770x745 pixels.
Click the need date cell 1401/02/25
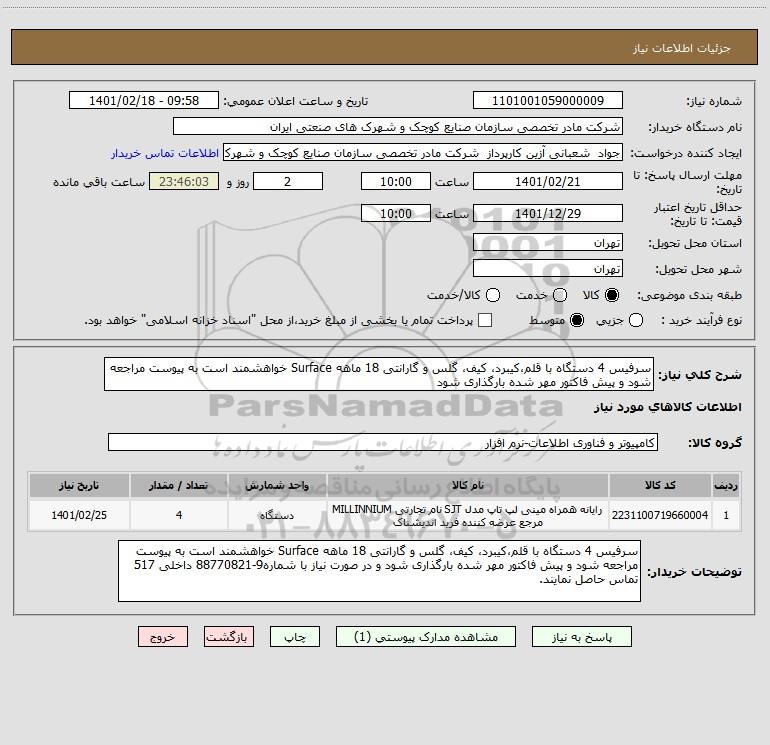79,515
